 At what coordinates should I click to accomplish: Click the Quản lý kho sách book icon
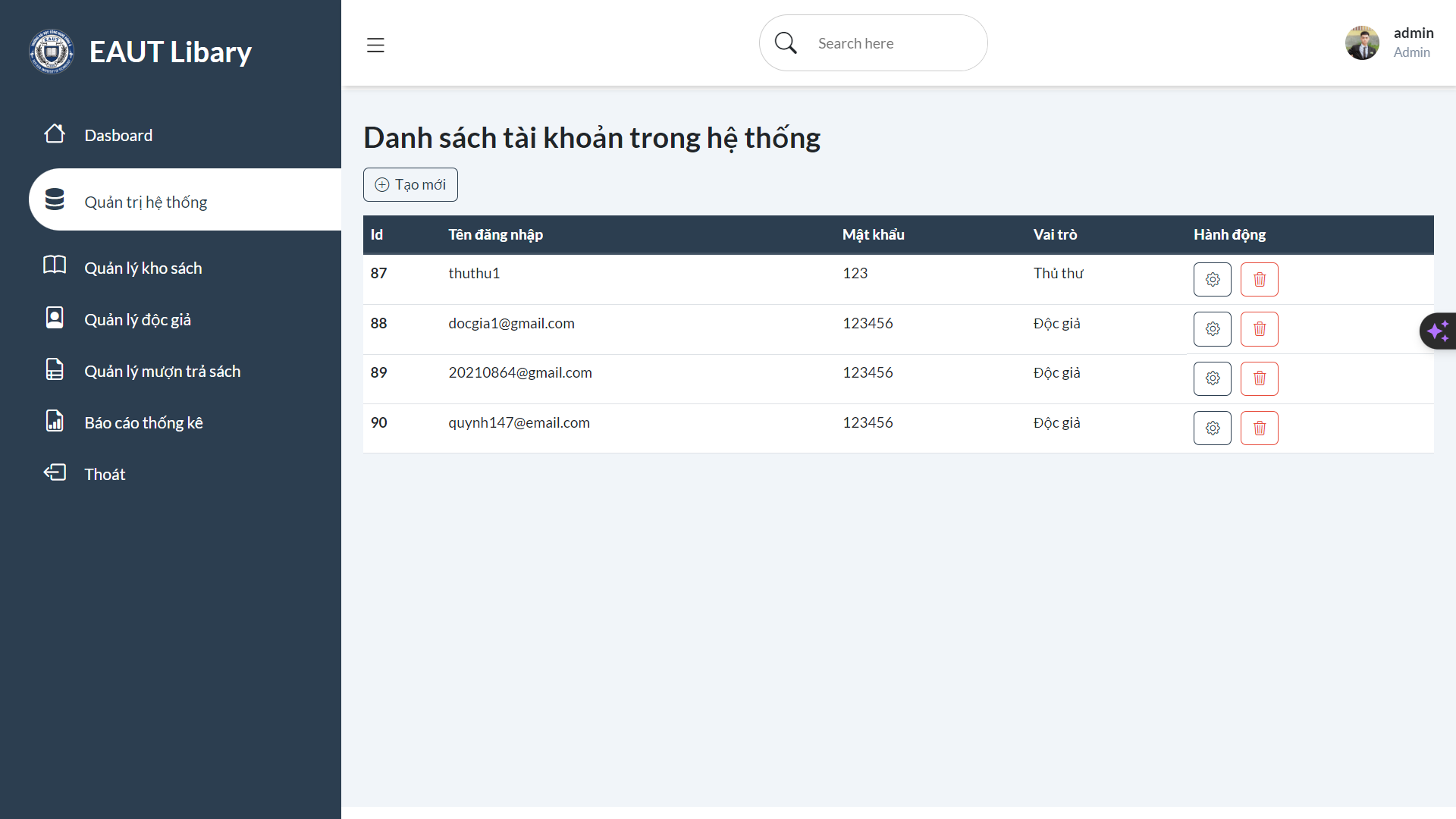coord(55,265)
